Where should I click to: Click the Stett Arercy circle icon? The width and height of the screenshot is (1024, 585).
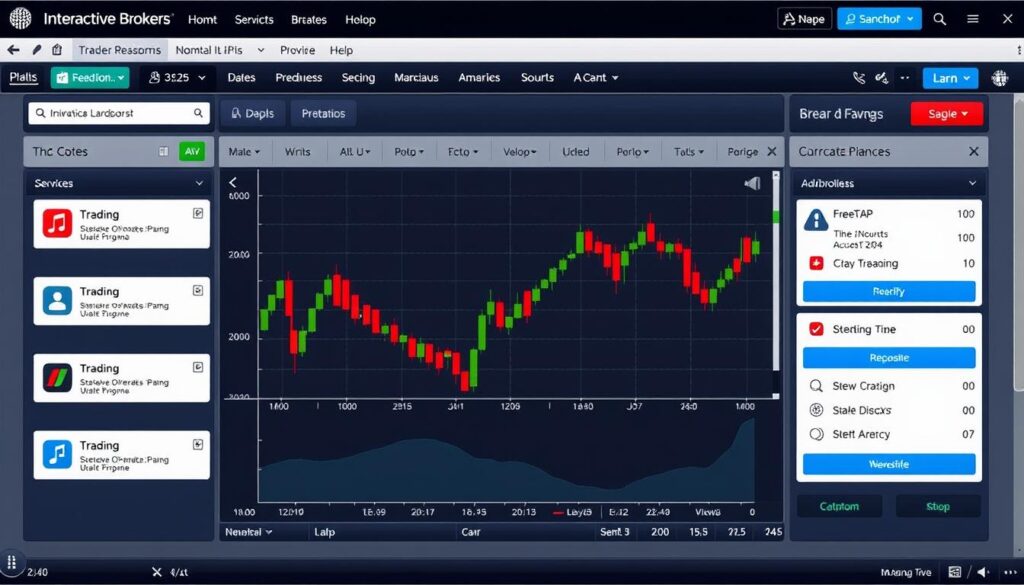(816, 434)
